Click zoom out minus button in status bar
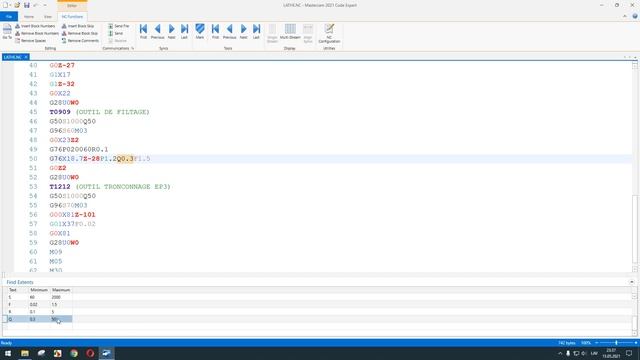 (596, 343)
